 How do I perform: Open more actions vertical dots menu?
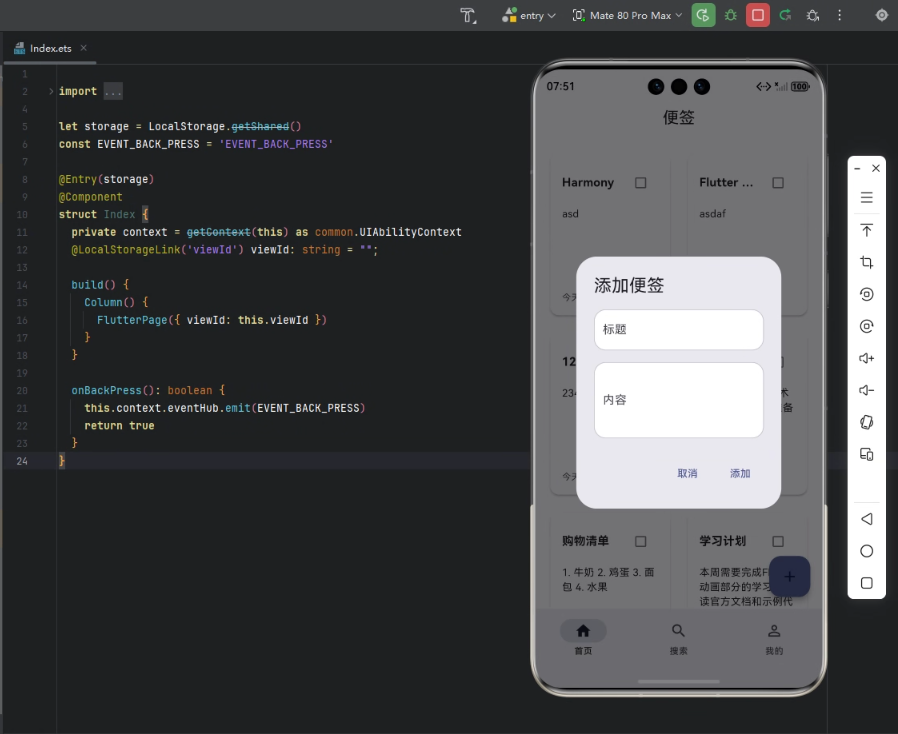tap(840, 15)
